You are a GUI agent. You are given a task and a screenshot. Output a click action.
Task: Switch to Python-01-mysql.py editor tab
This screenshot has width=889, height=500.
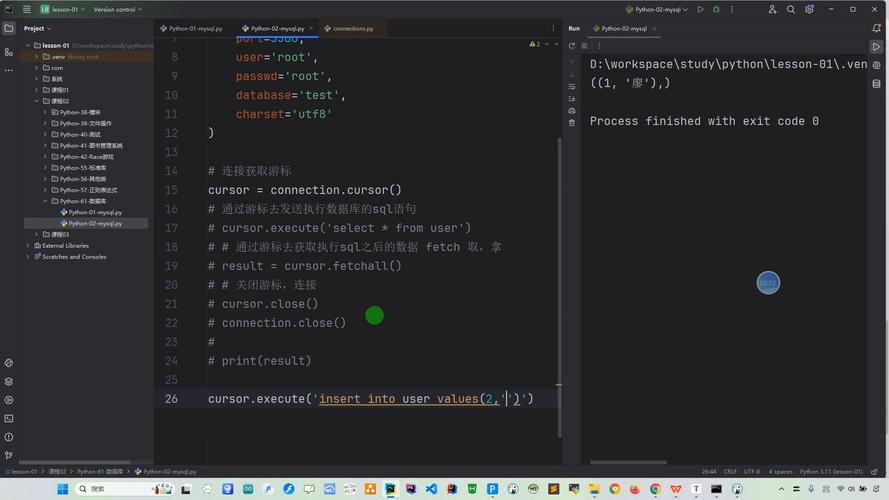(x=192, y=28)
